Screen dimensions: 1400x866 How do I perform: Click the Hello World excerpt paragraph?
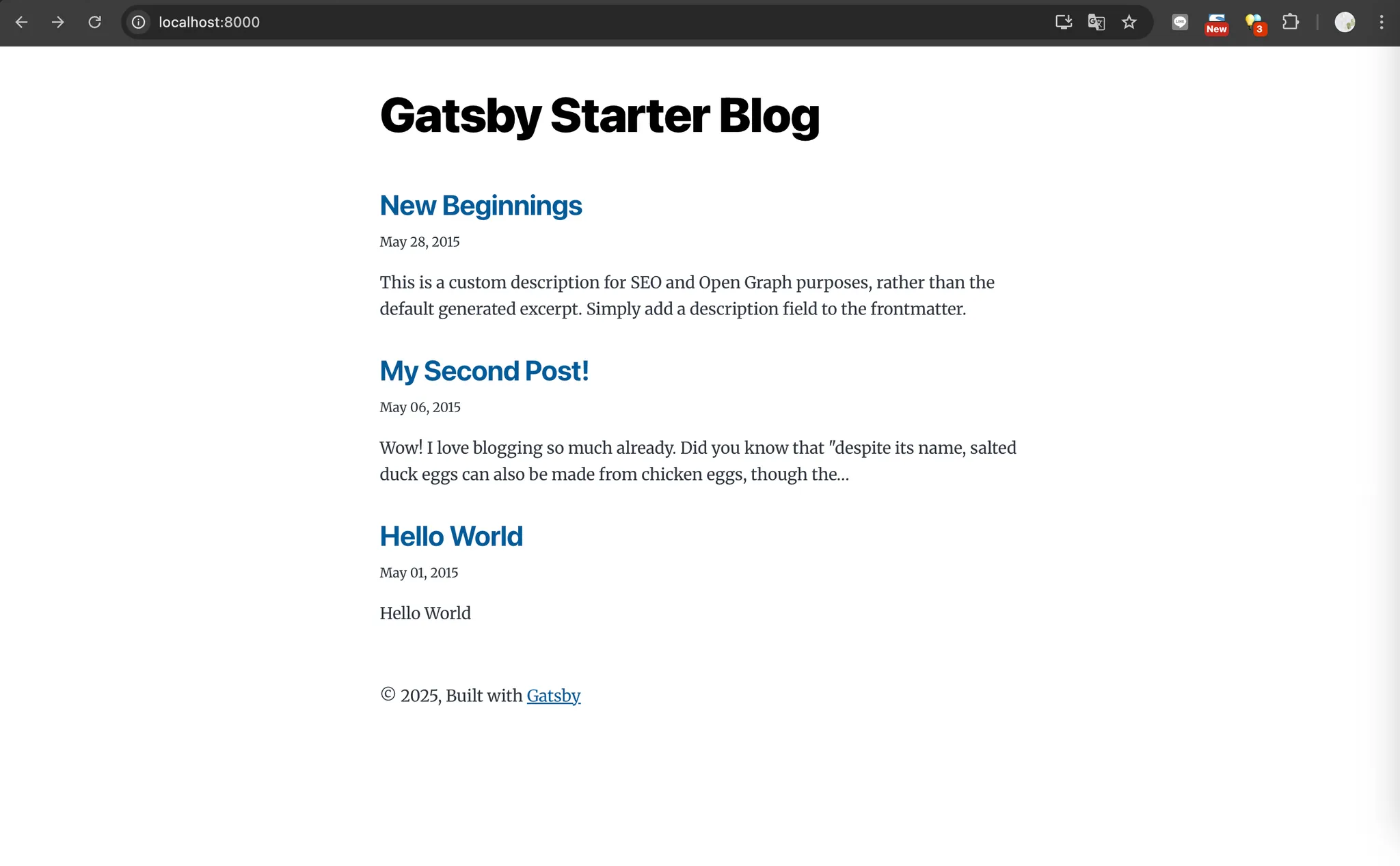[425, 613]
